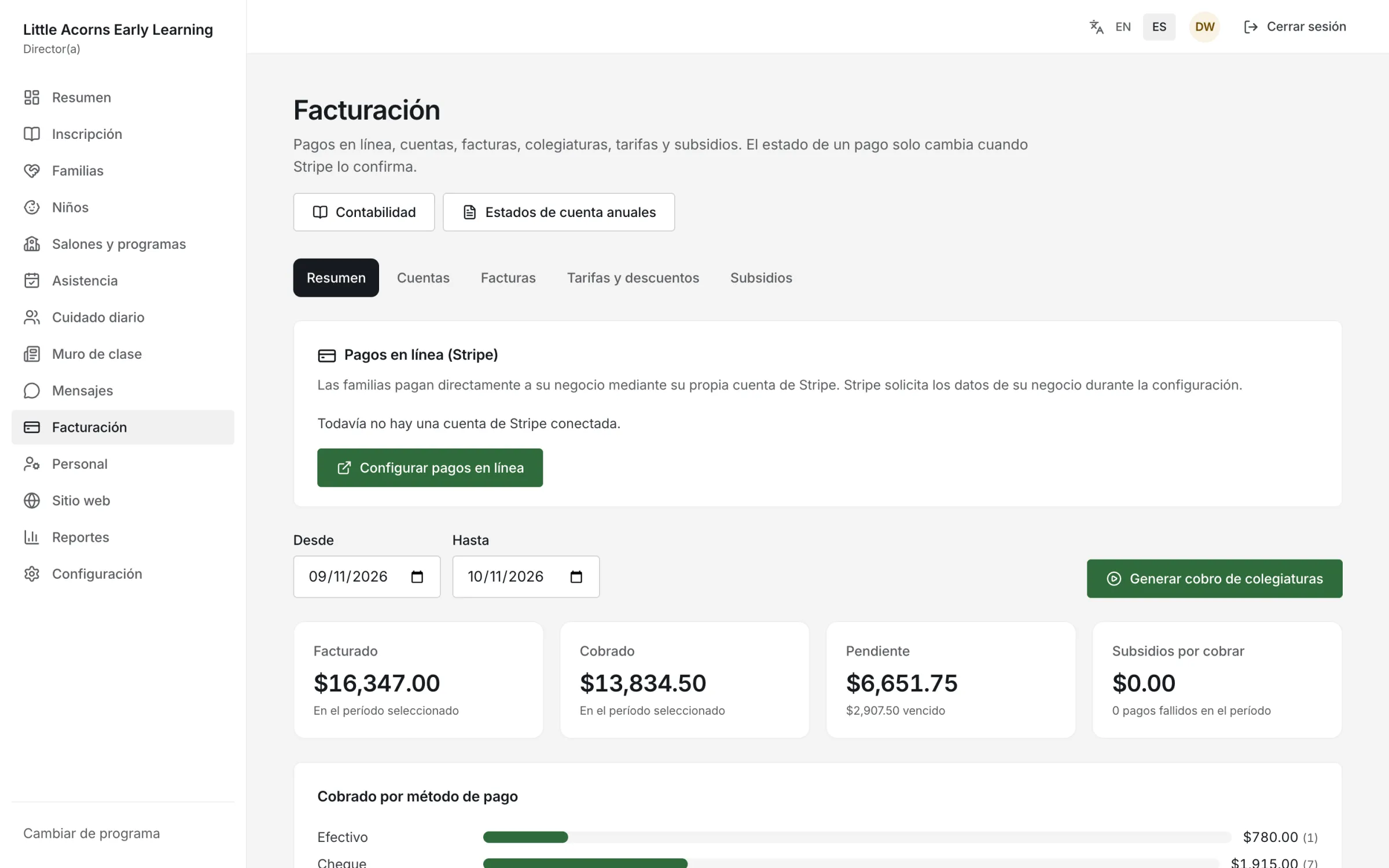Click Cerrar sesión to log out
This screenshot has height=868, width=1389.
(x=1295, y=27)
